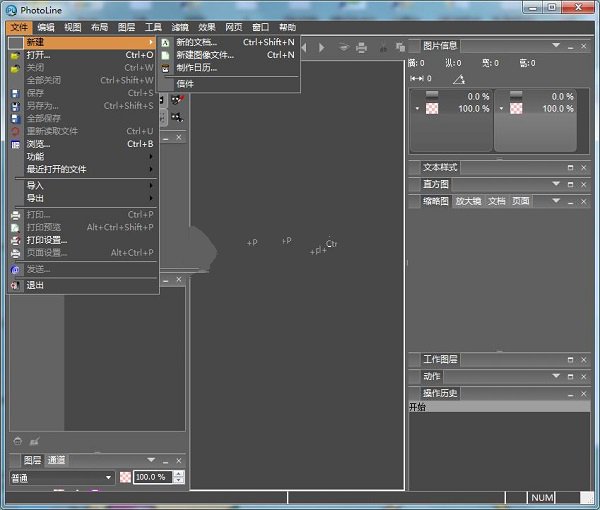Select the 信件 submenu entry
Image resolution: width=600 pixels, height=510 pixels.
pos(229,84)
